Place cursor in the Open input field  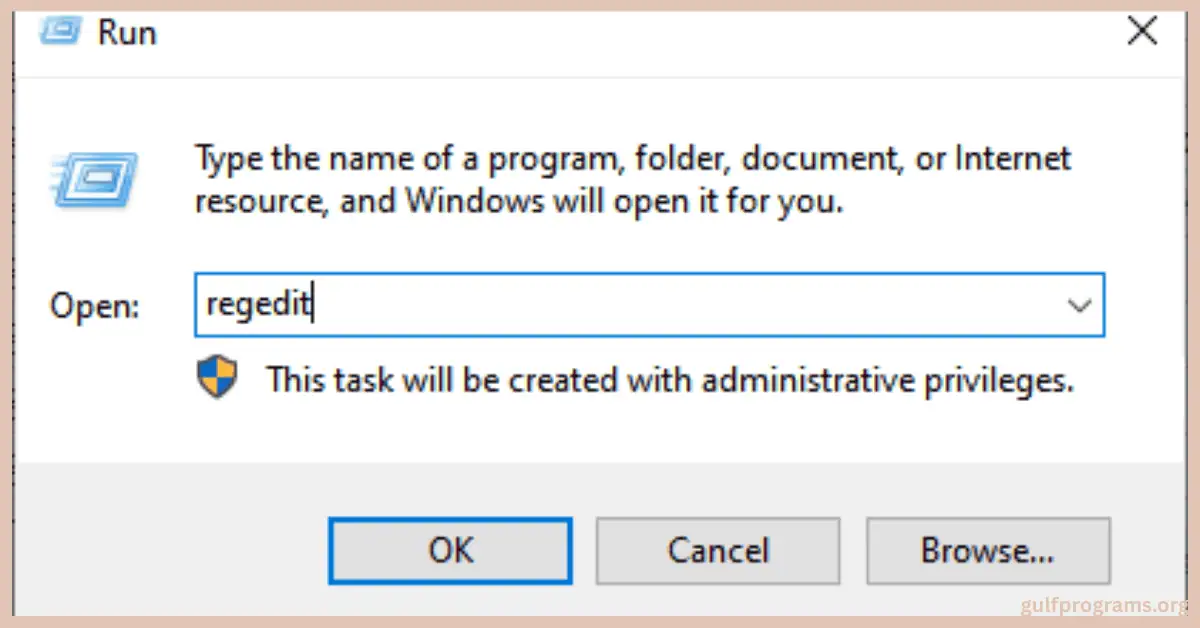(x=600, y=305)
